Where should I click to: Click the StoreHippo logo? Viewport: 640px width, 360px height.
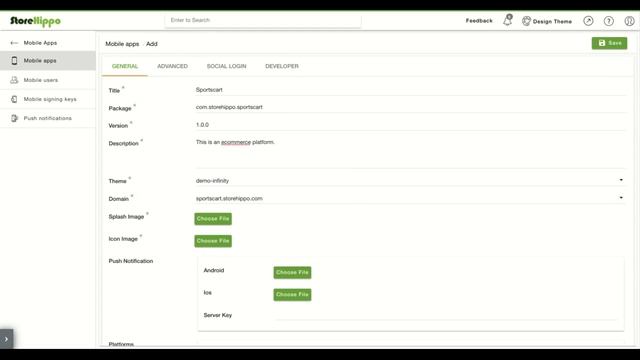pos(36,21)
